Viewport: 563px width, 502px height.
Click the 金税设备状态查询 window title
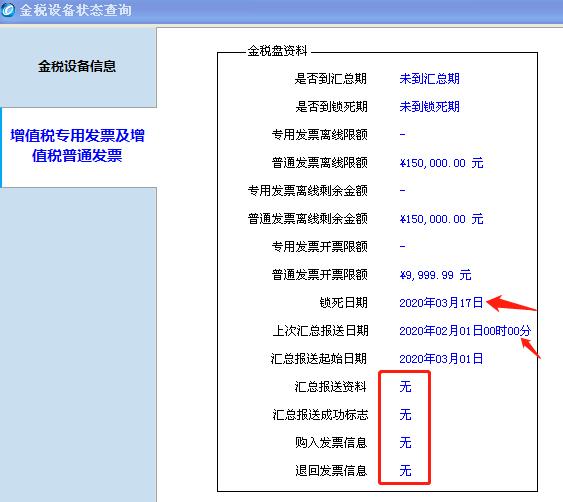point(76,10)
